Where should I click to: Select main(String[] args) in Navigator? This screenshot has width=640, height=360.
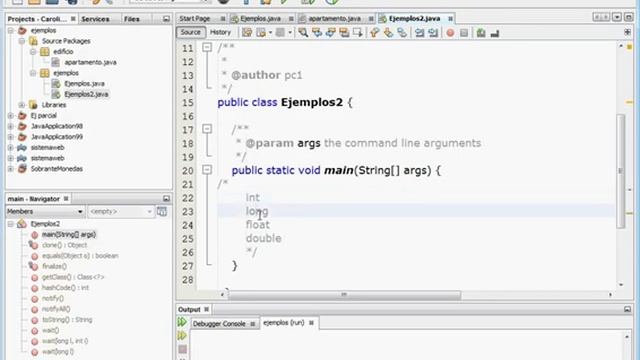69,235
